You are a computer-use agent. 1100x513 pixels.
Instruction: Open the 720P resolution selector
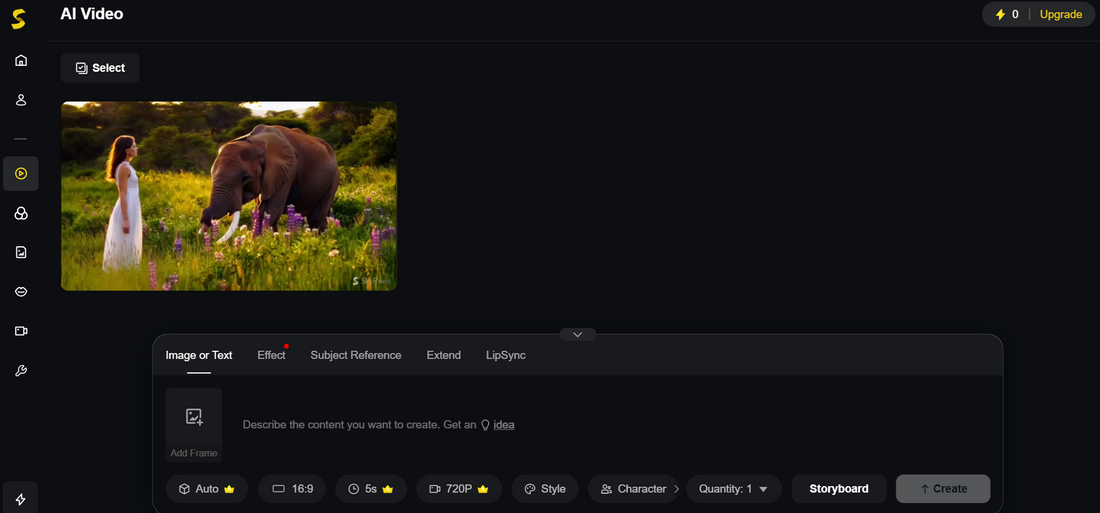(458, 489)
